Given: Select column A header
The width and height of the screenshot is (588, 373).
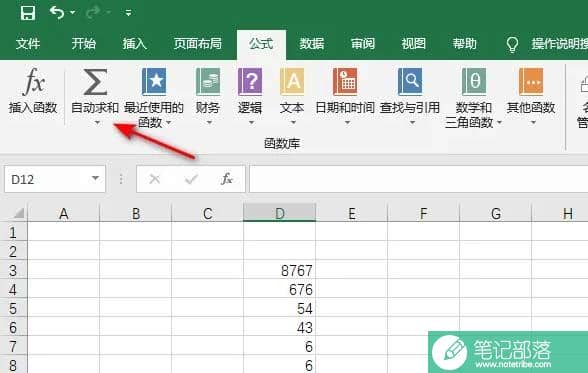Looking at the screenshot, I should 64,213.
